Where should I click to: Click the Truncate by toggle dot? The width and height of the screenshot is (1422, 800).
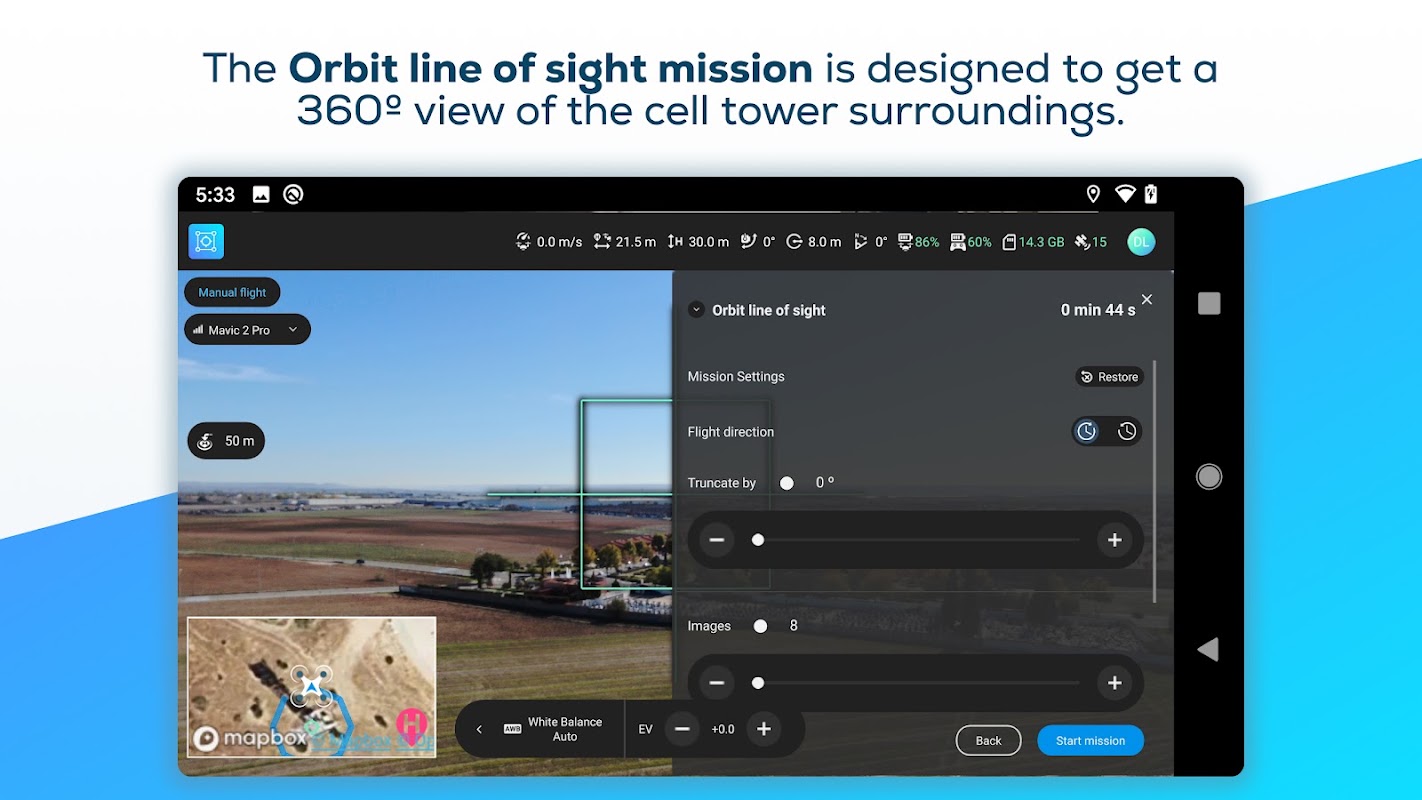pos(787,483)
